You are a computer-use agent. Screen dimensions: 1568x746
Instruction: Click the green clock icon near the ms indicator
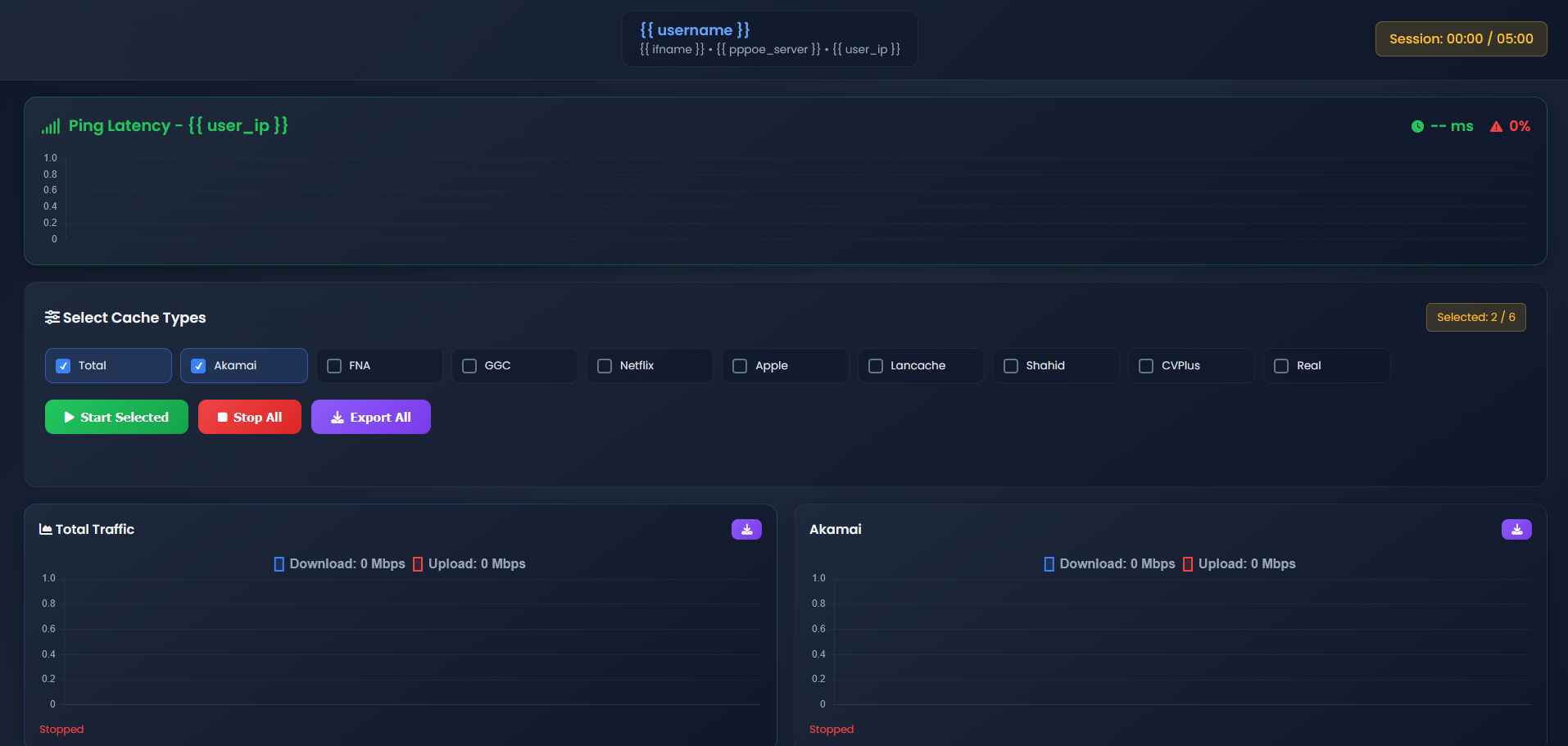click(1419, 126)
